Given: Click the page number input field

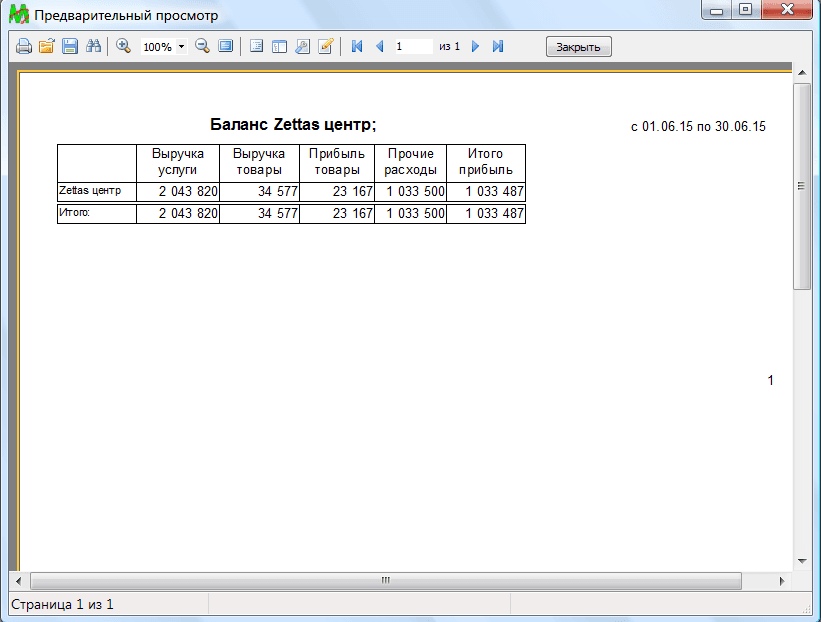Looking at the screenshot, I should pos(413,47).
